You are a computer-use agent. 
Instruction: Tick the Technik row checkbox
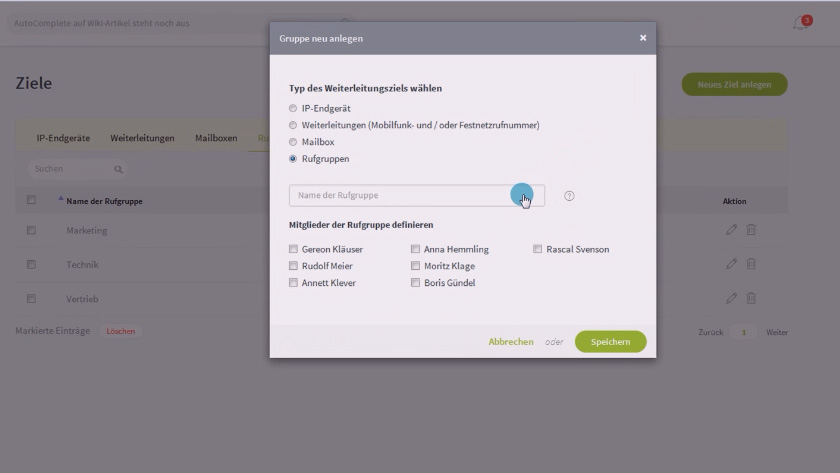pyautogui.click(x=32, y=265)
